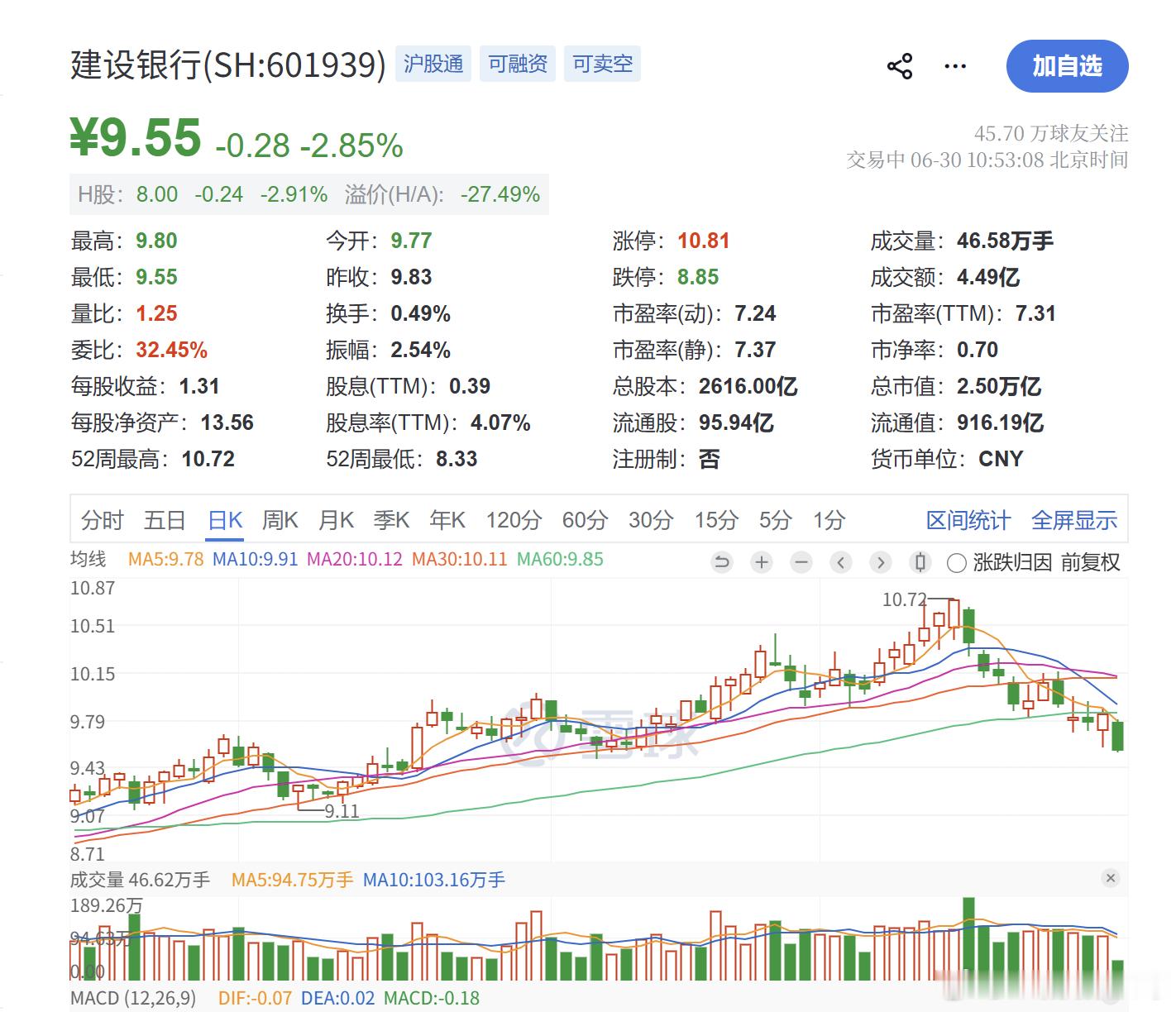Viewport: 1176px width, 1012px height.
Task: Open 全屏显示 fullscreen link
Action: (1074, 520)
